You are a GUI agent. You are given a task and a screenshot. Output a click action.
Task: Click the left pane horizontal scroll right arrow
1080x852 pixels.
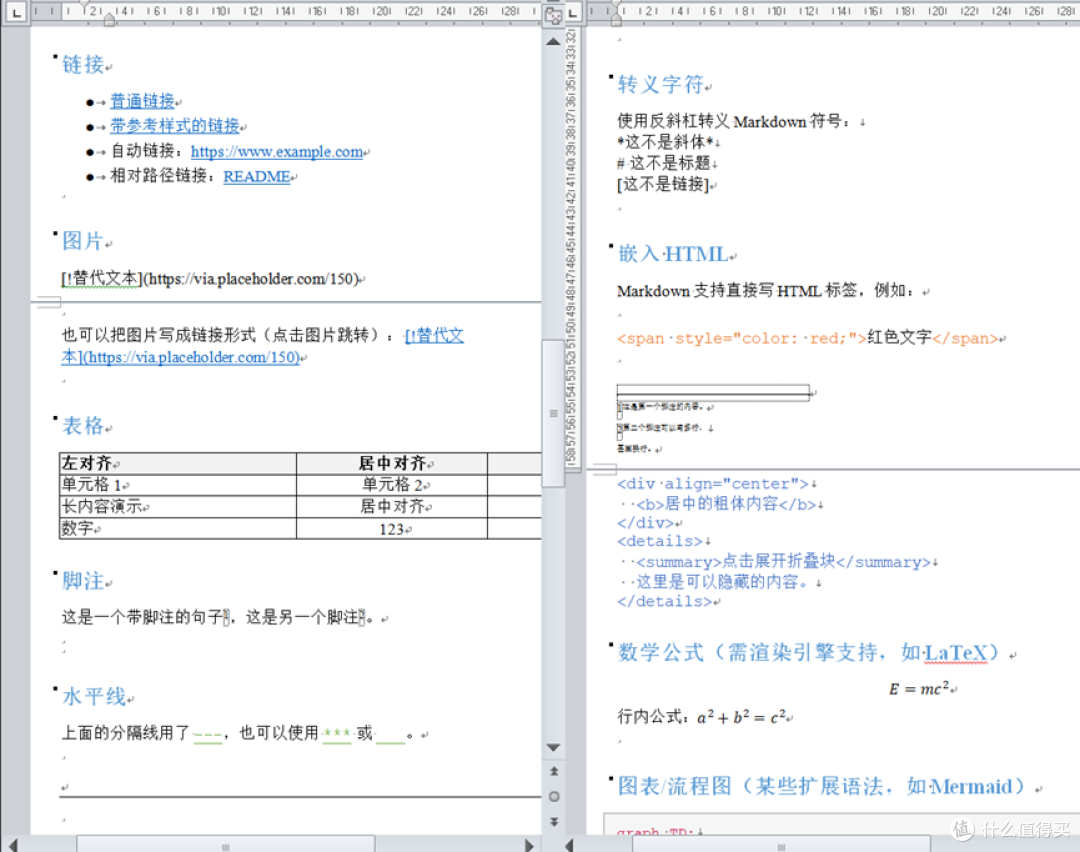pos(528,844)
